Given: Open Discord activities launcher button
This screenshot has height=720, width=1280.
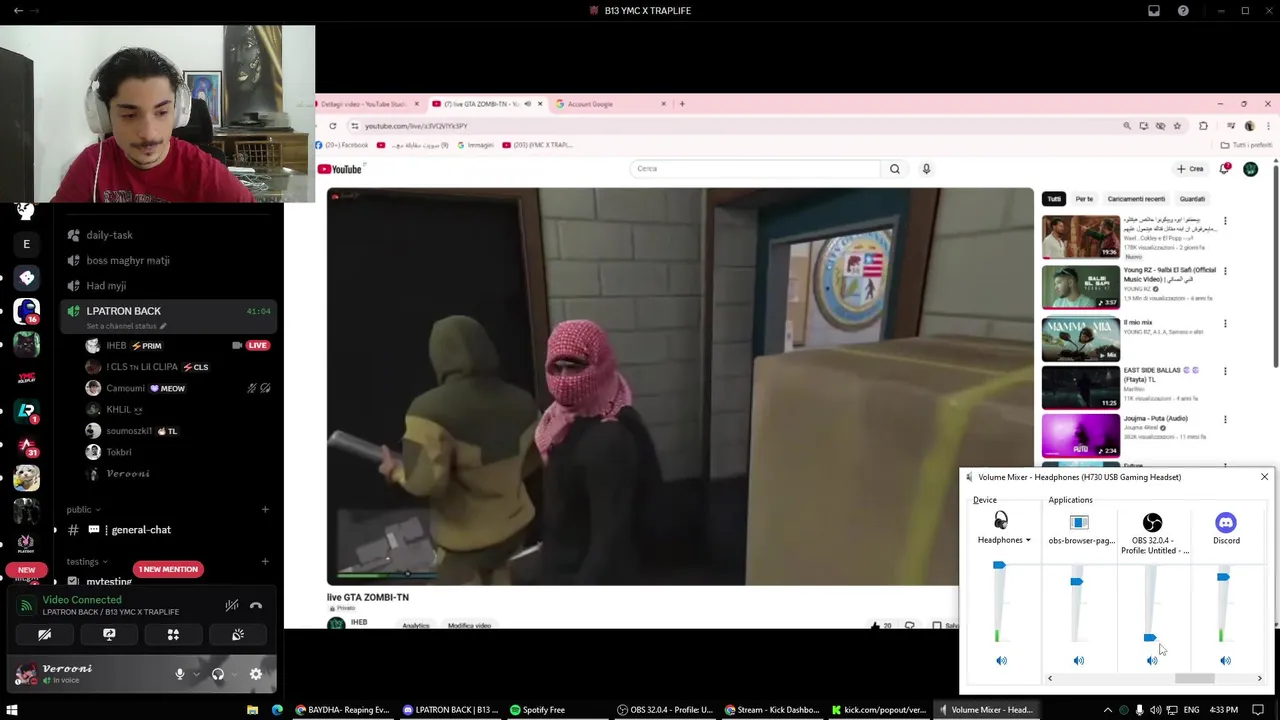Looking at the screenshot, I should click(x=173, y=634).
